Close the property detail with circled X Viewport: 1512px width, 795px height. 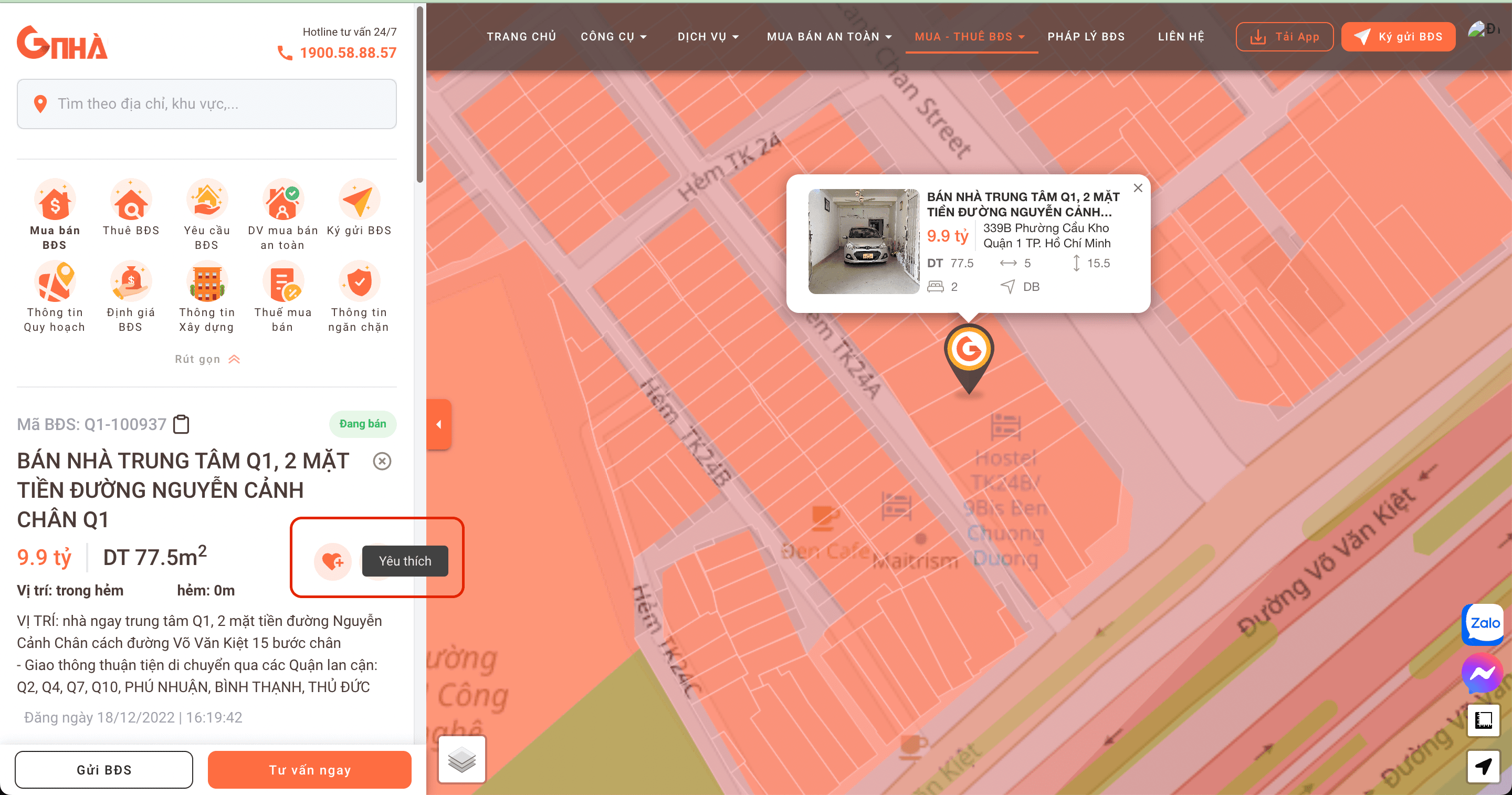382,462
